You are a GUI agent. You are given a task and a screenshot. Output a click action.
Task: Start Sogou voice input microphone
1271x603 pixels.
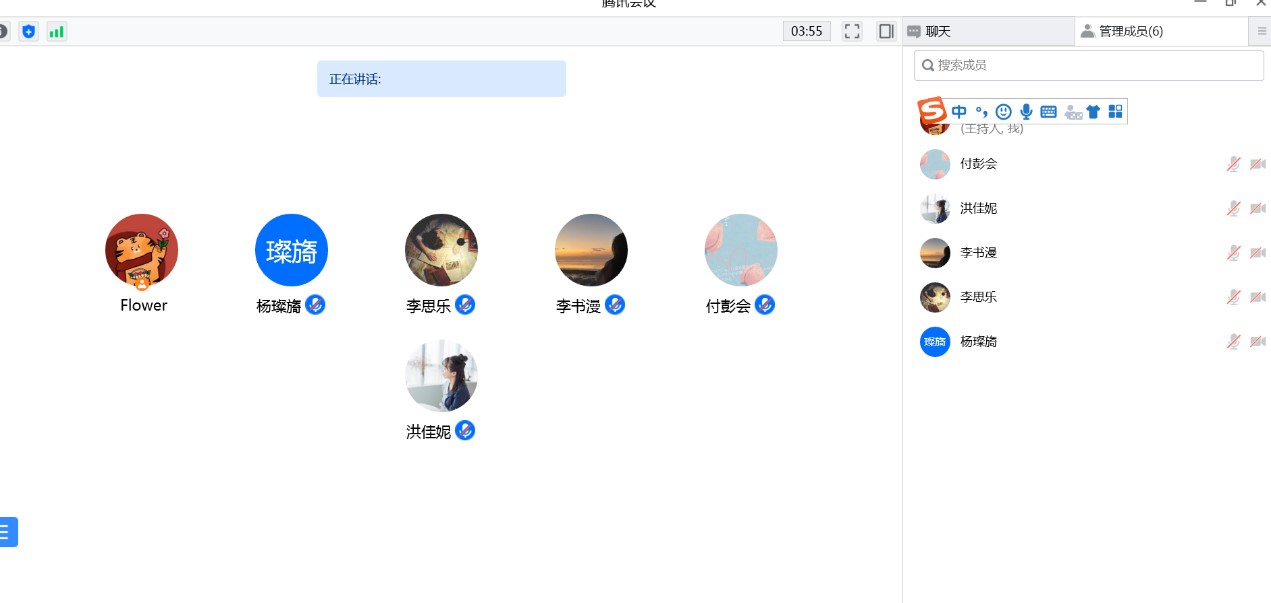click(x=1026, y=112)
